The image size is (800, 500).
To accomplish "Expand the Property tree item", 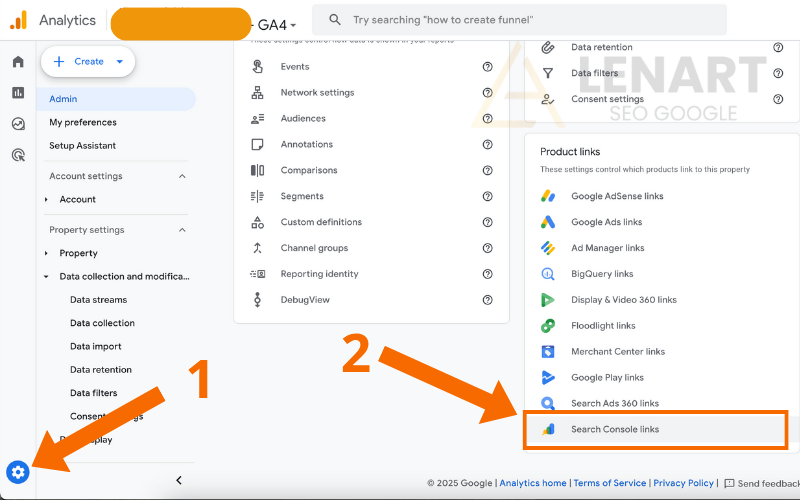I will click(x=46, y=254).
